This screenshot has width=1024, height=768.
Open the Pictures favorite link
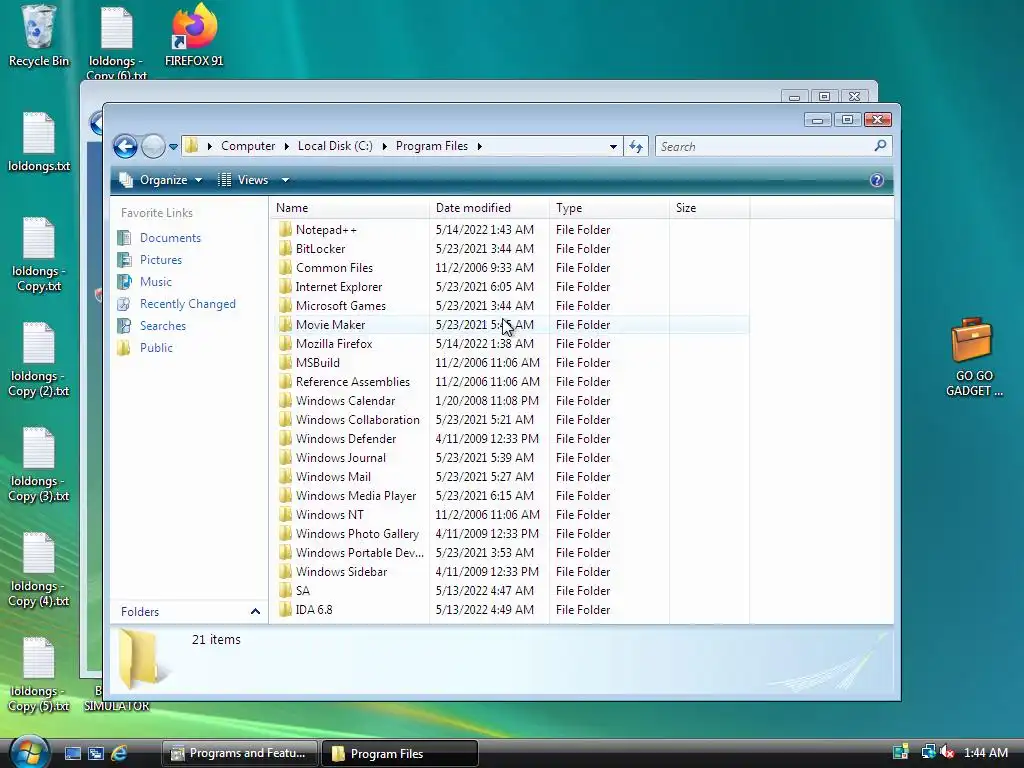161,260
